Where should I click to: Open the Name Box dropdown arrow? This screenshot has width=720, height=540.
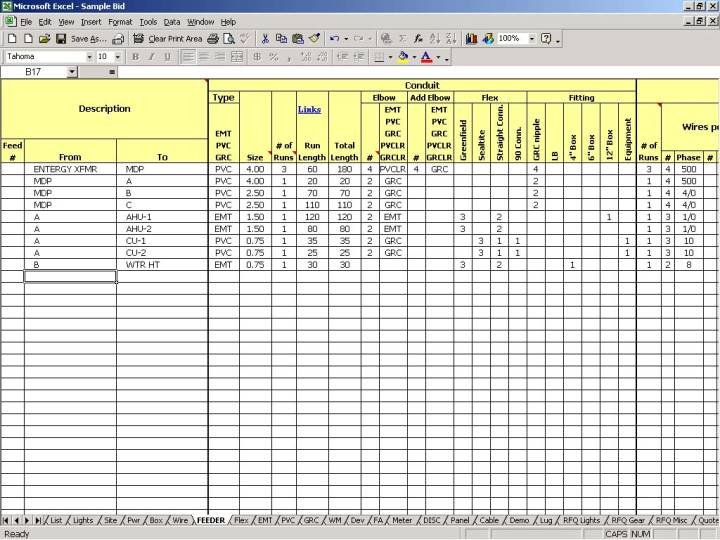[72, 72]
